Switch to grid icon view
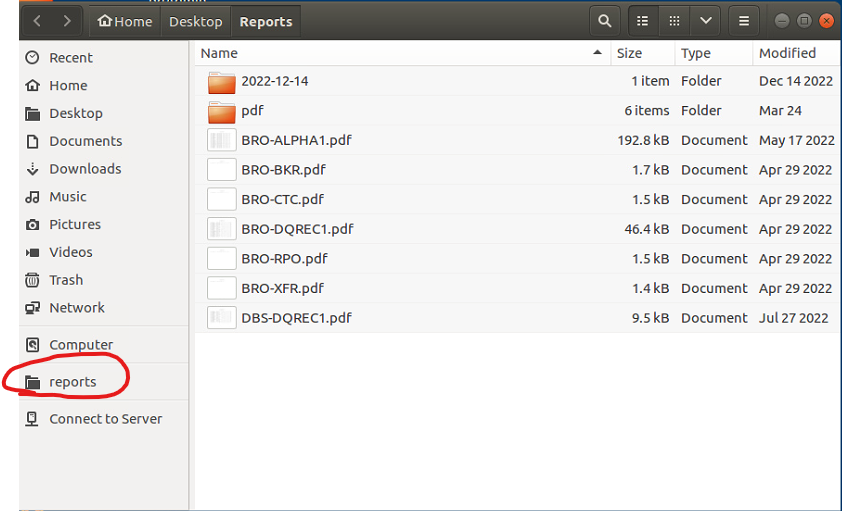The width and height of the screenshot is (842, 511). tap(674, 21)
